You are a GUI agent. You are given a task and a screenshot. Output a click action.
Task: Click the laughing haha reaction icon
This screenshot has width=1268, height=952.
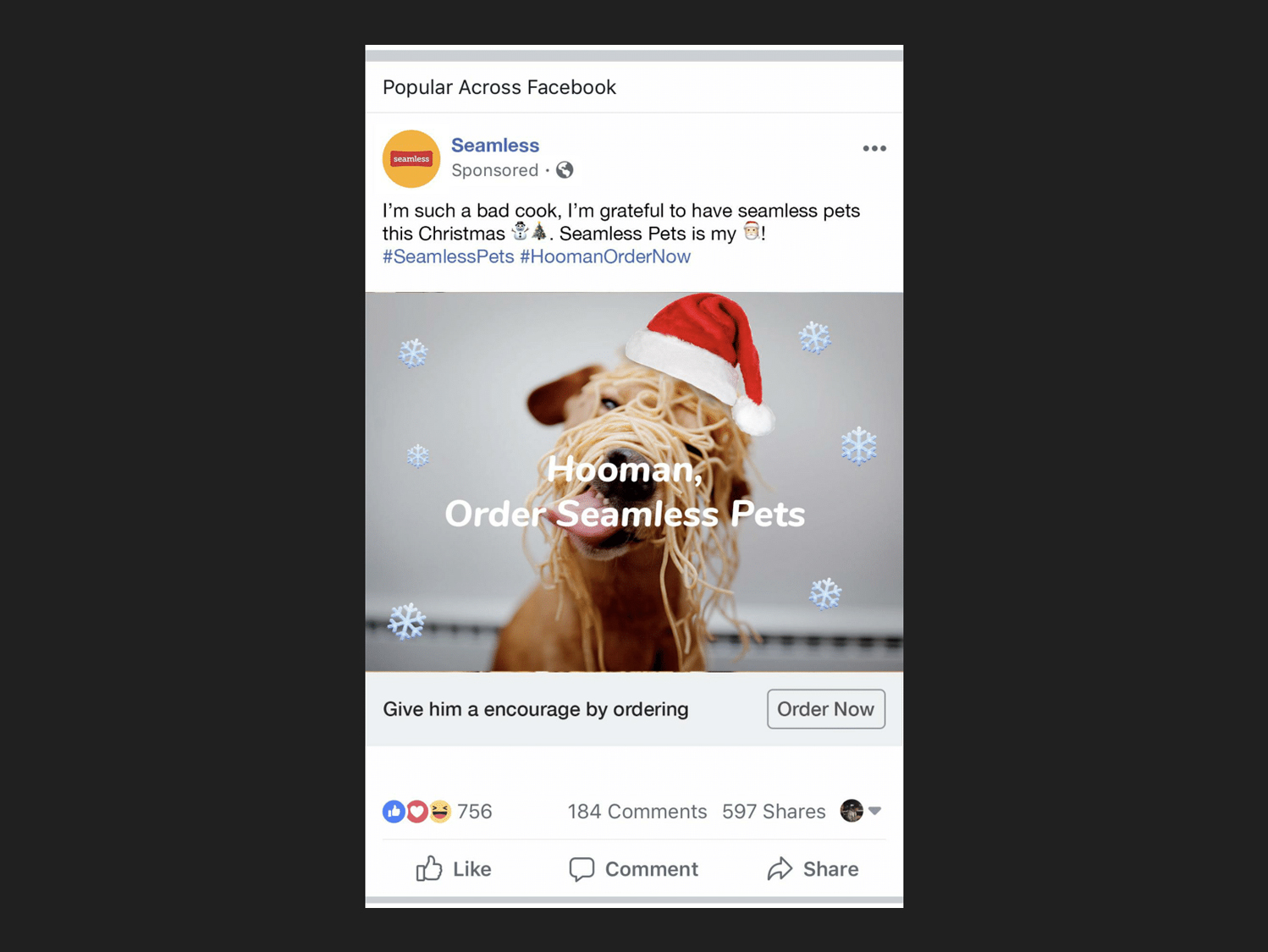pyautogui.click(x=439, y=812)
